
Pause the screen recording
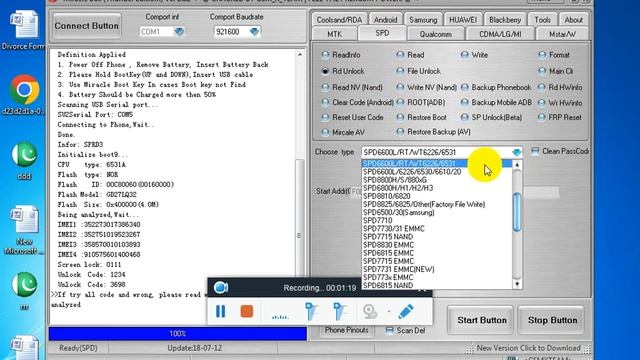point(220,311)
